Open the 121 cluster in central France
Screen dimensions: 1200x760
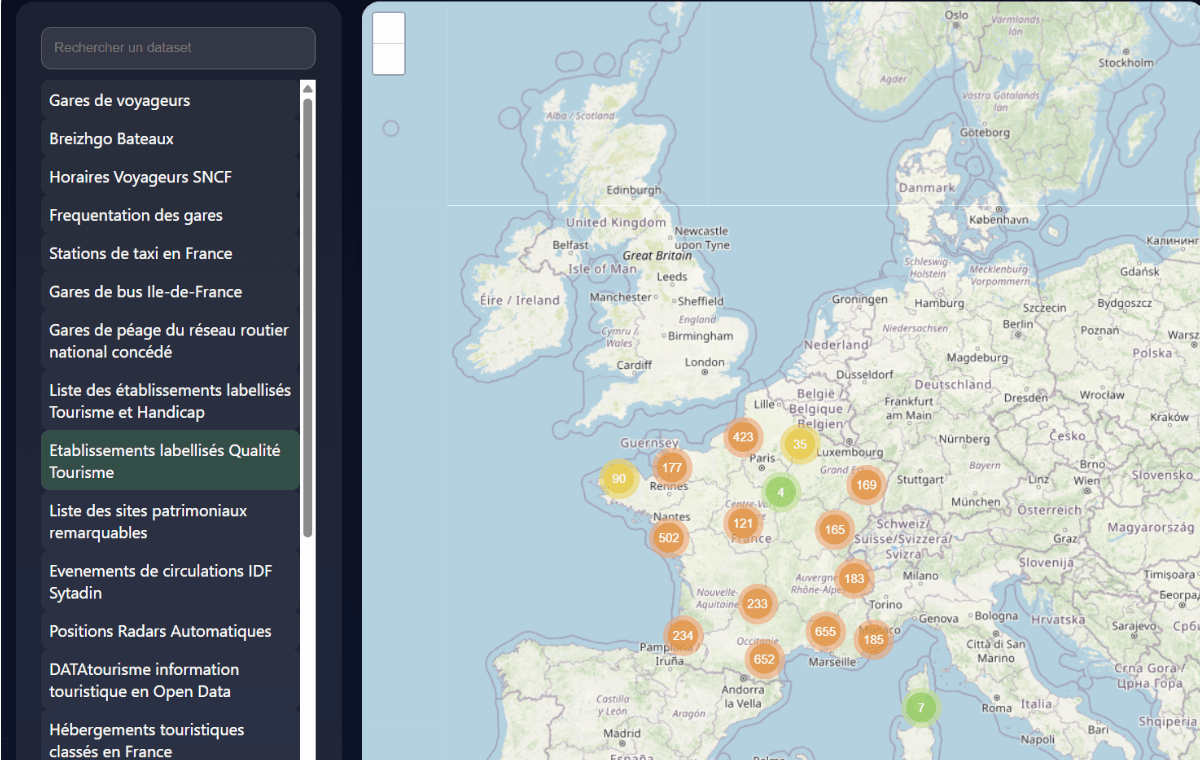pos(743,523)
